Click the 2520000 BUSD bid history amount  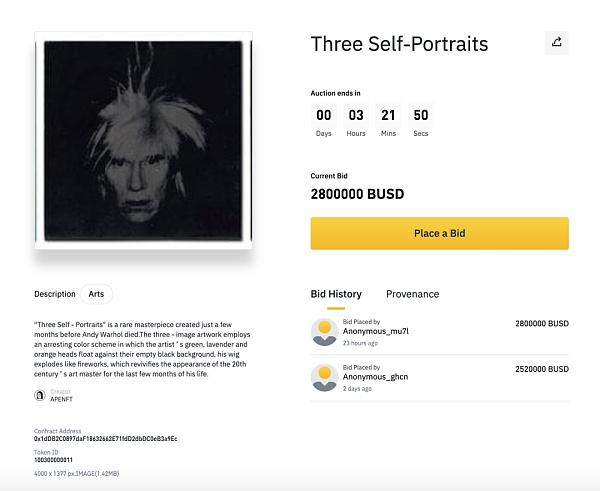[541, 370]
